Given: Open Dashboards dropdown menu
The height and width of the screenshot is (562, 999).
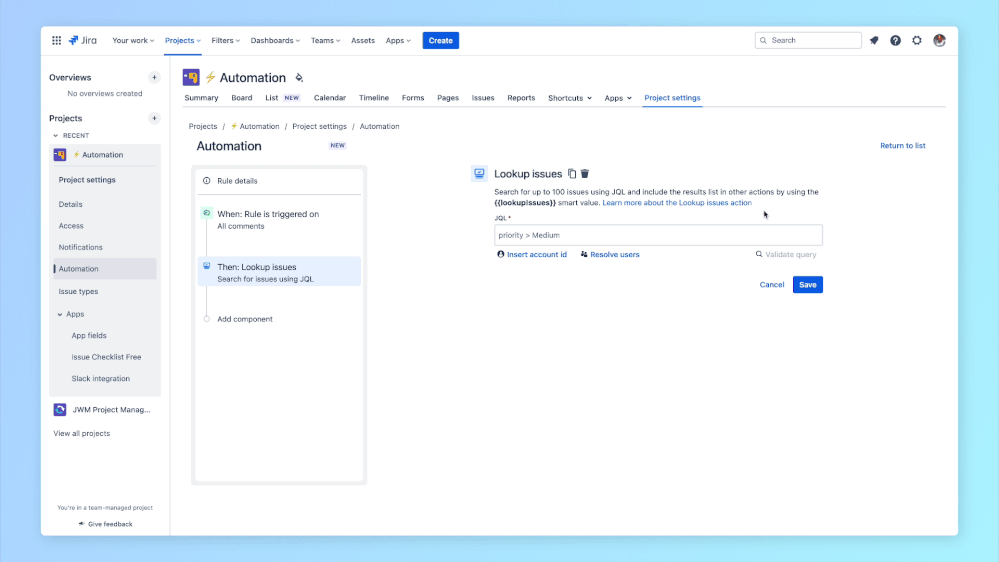Looking at the screenshot, I should [275, 40].
